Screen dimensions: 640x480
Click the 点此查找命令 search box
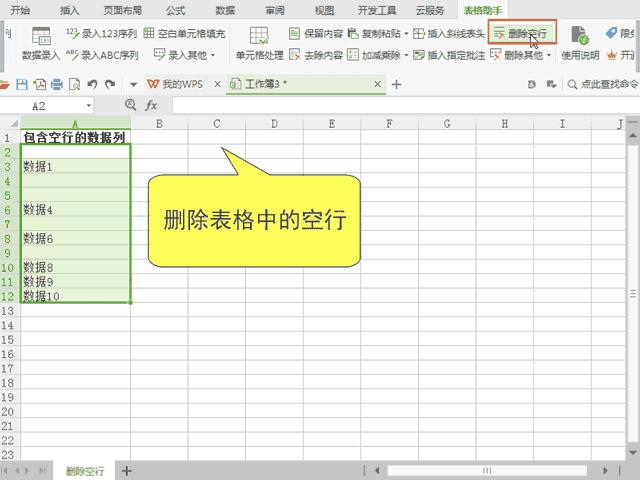point(603,84)
